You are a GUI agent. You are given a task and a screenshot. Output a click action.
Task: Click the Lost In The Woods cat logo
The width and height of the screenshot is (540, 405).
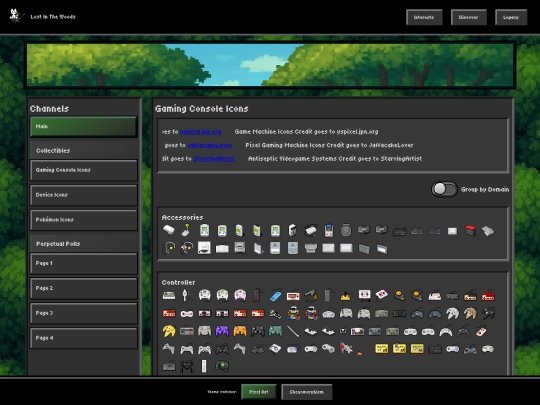[x=16, y=16]
